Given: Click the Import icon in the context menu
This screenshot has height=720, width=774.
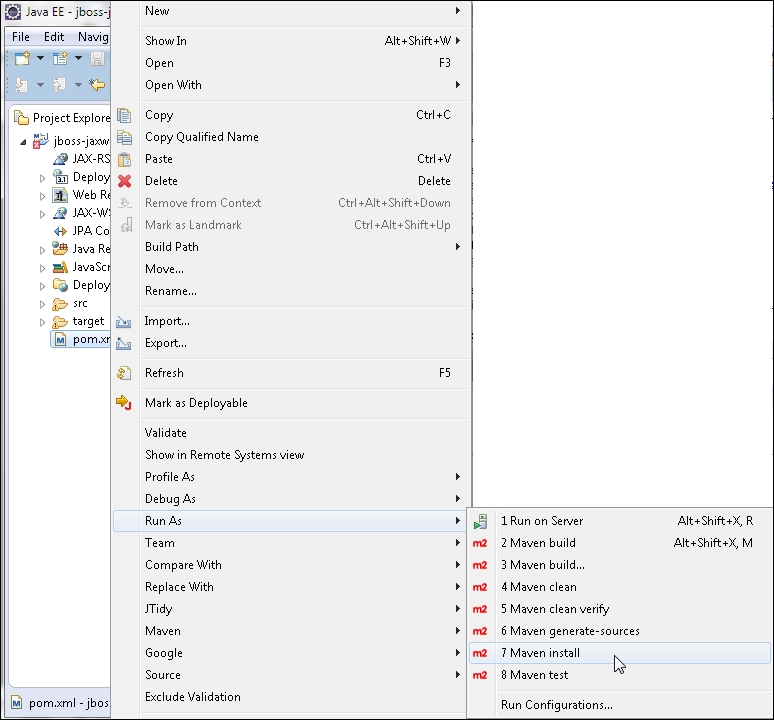Looking at the screenshot, I should [123, 322].
